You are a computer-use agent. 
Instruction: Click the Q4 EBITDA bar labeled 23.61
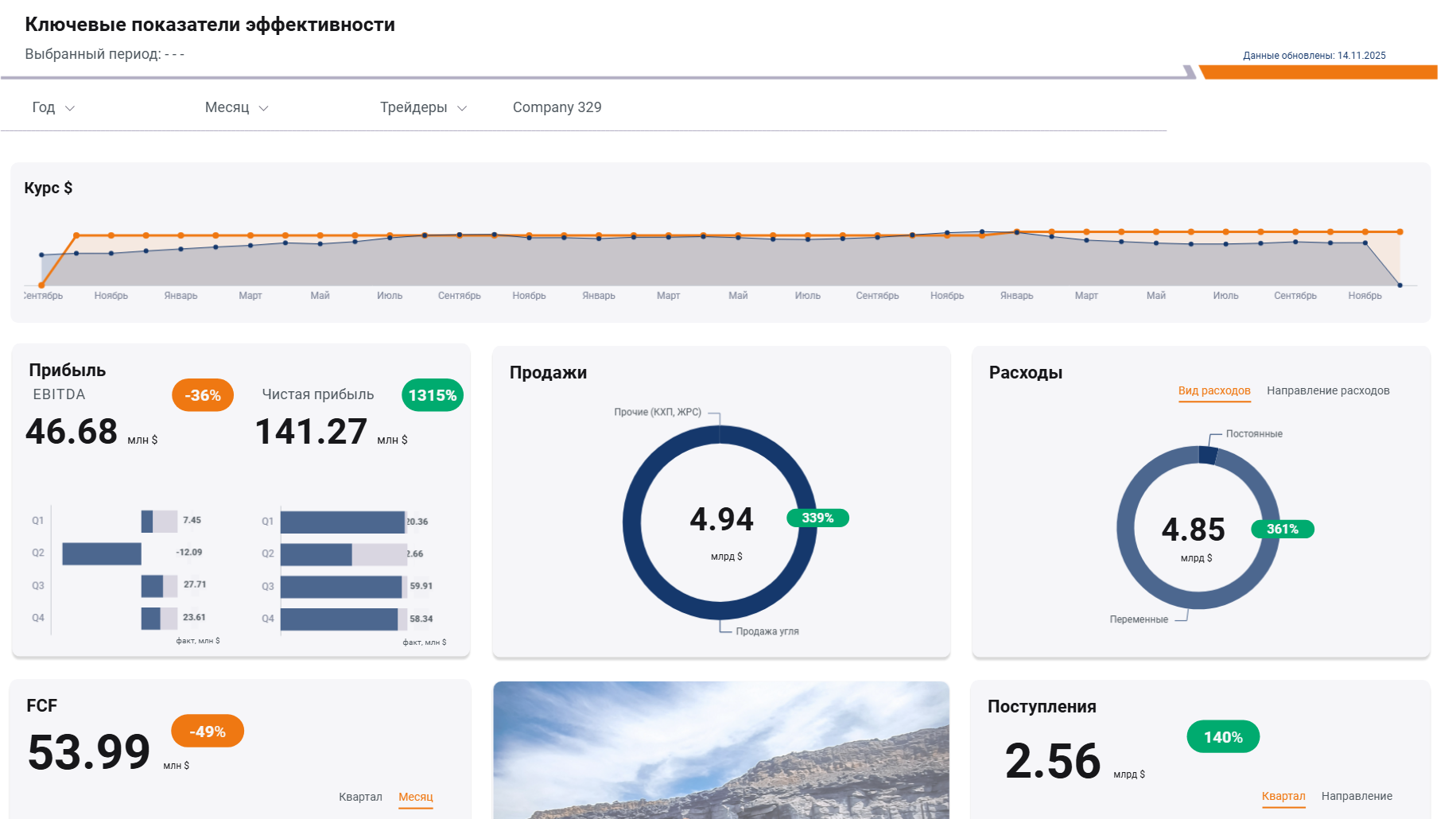click(x=151, y=619)
